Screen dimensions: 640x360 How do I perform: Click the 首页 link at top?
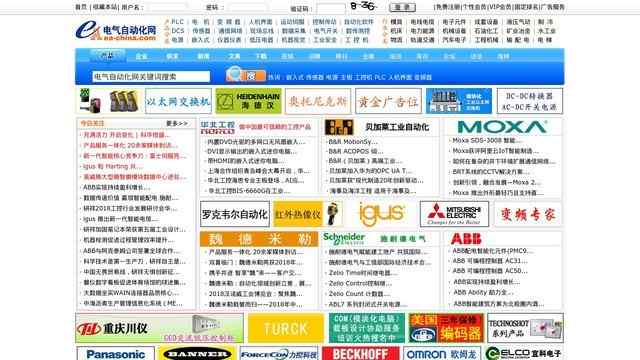tap(81, 7)
